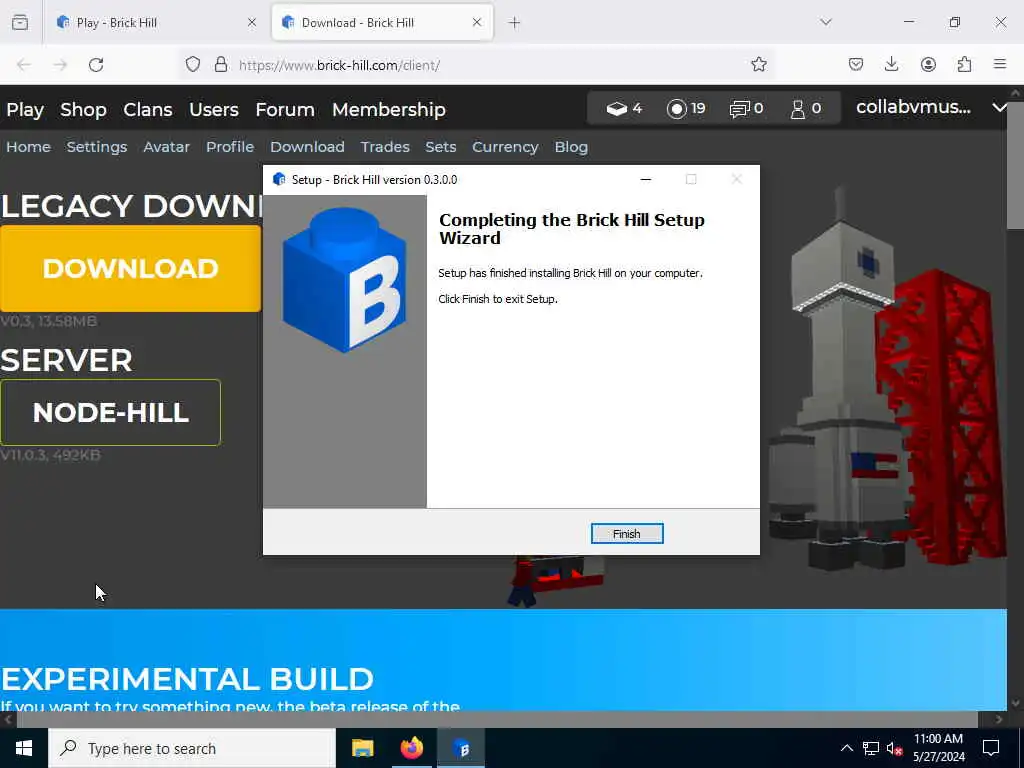
Task: Open Firefox View icon in the tab bar
Action: click(x=20, y=22)
